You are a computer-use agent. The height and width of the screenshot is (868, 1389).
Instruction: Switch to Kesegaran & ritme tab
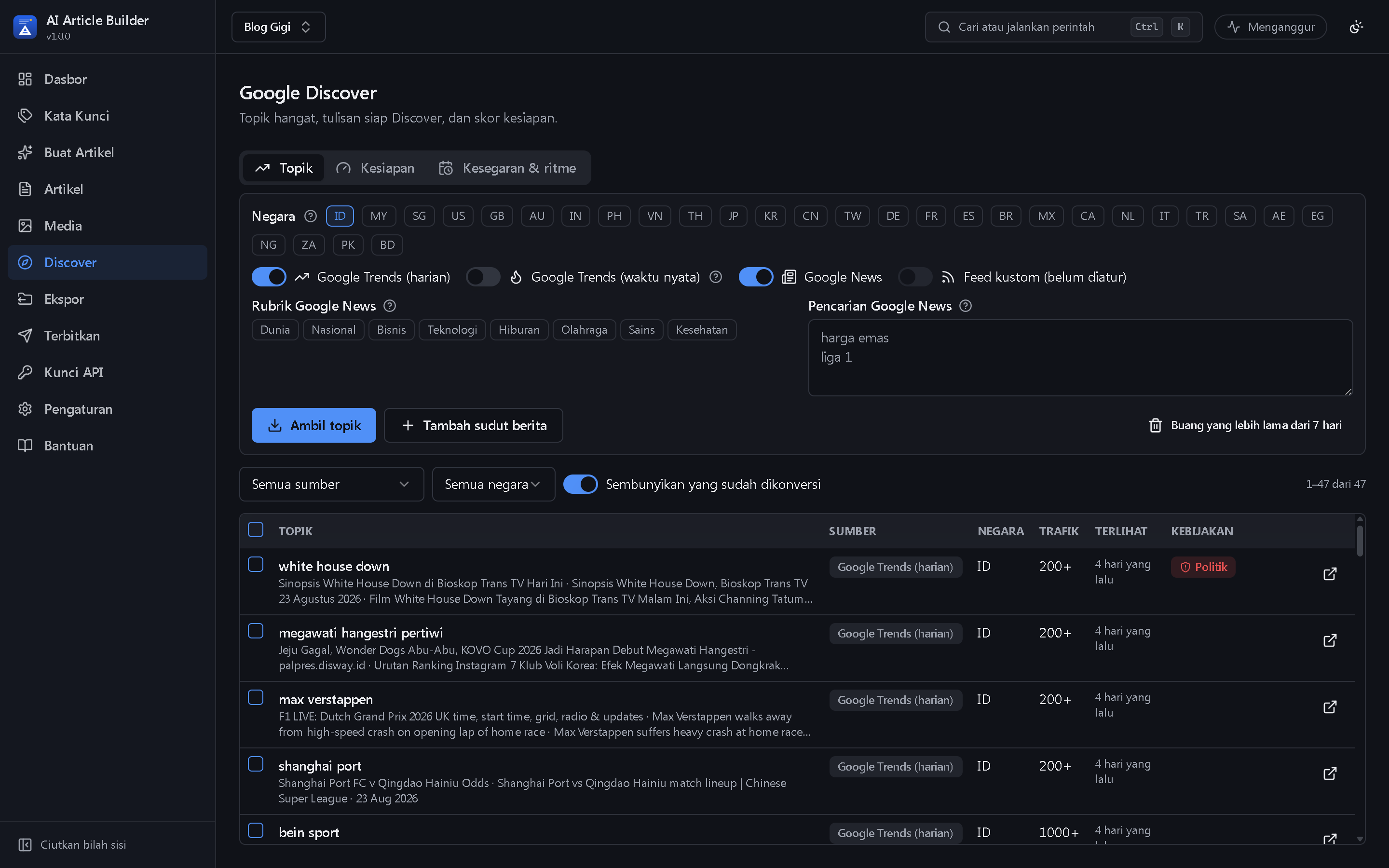(507, 168)
